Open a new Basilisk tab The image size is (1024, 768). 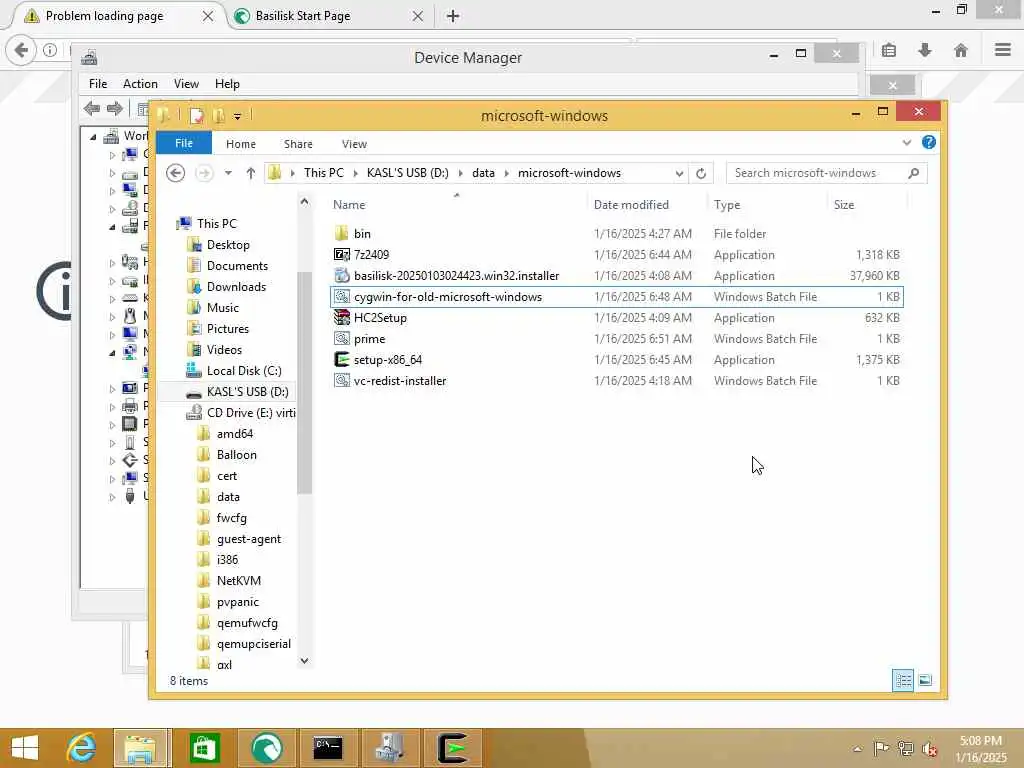453,16
